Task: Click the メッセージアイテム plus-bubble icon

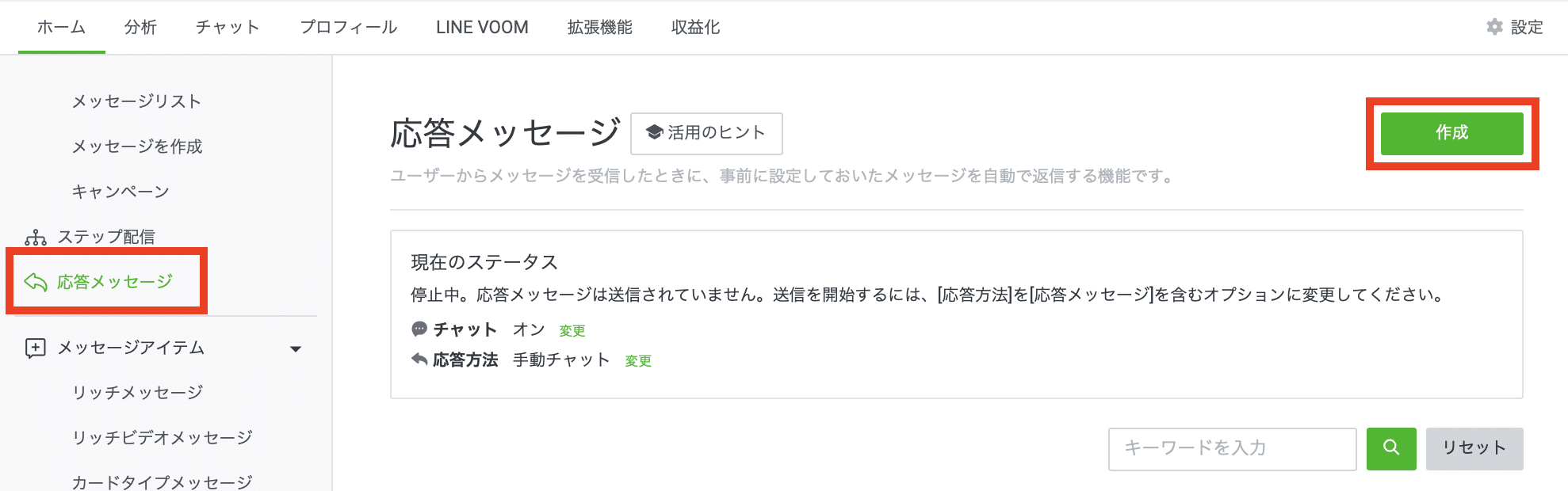Action: (36, 348)
